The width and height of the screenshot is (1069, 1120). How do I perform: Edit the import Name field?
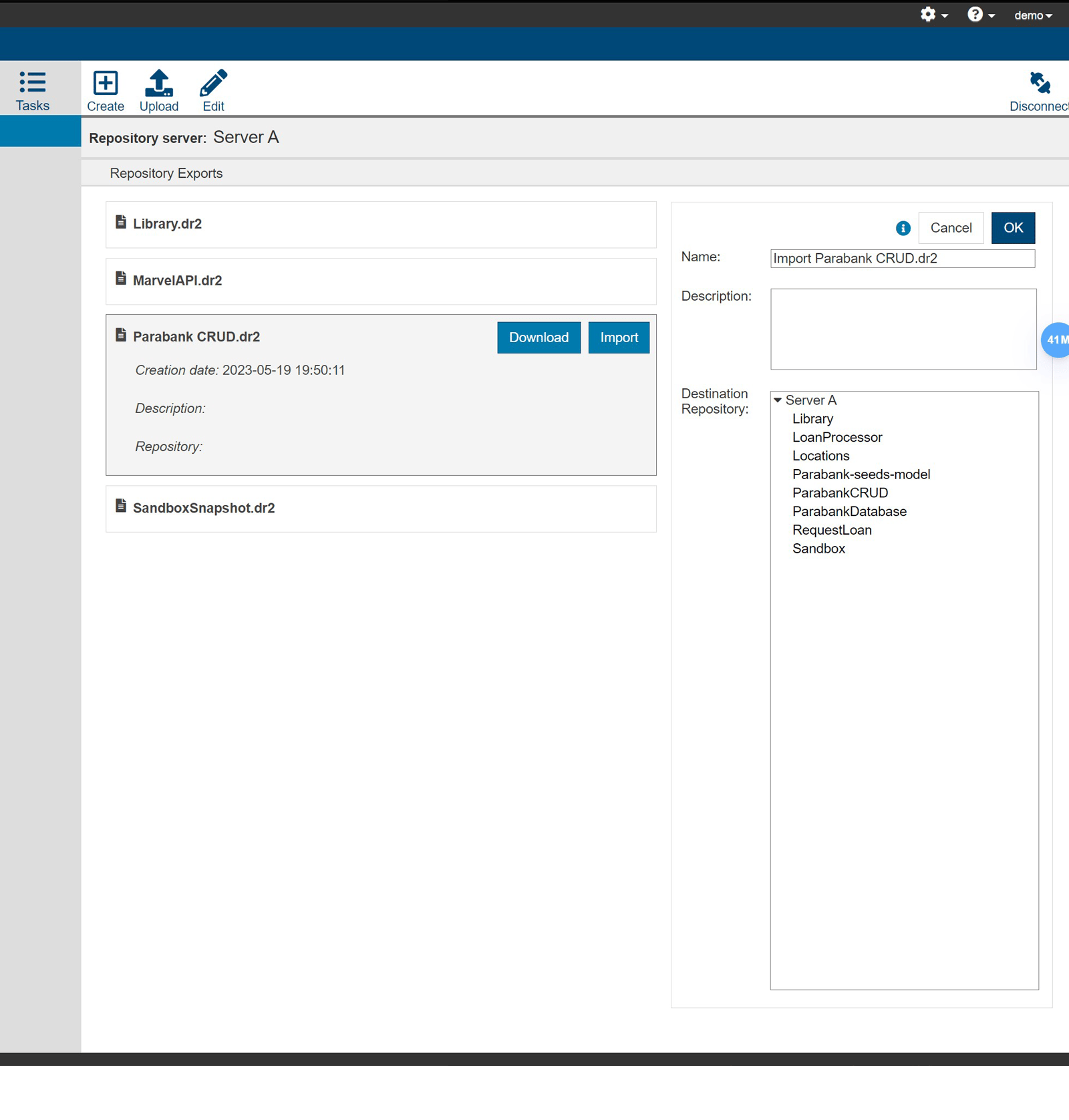(903, 259)
